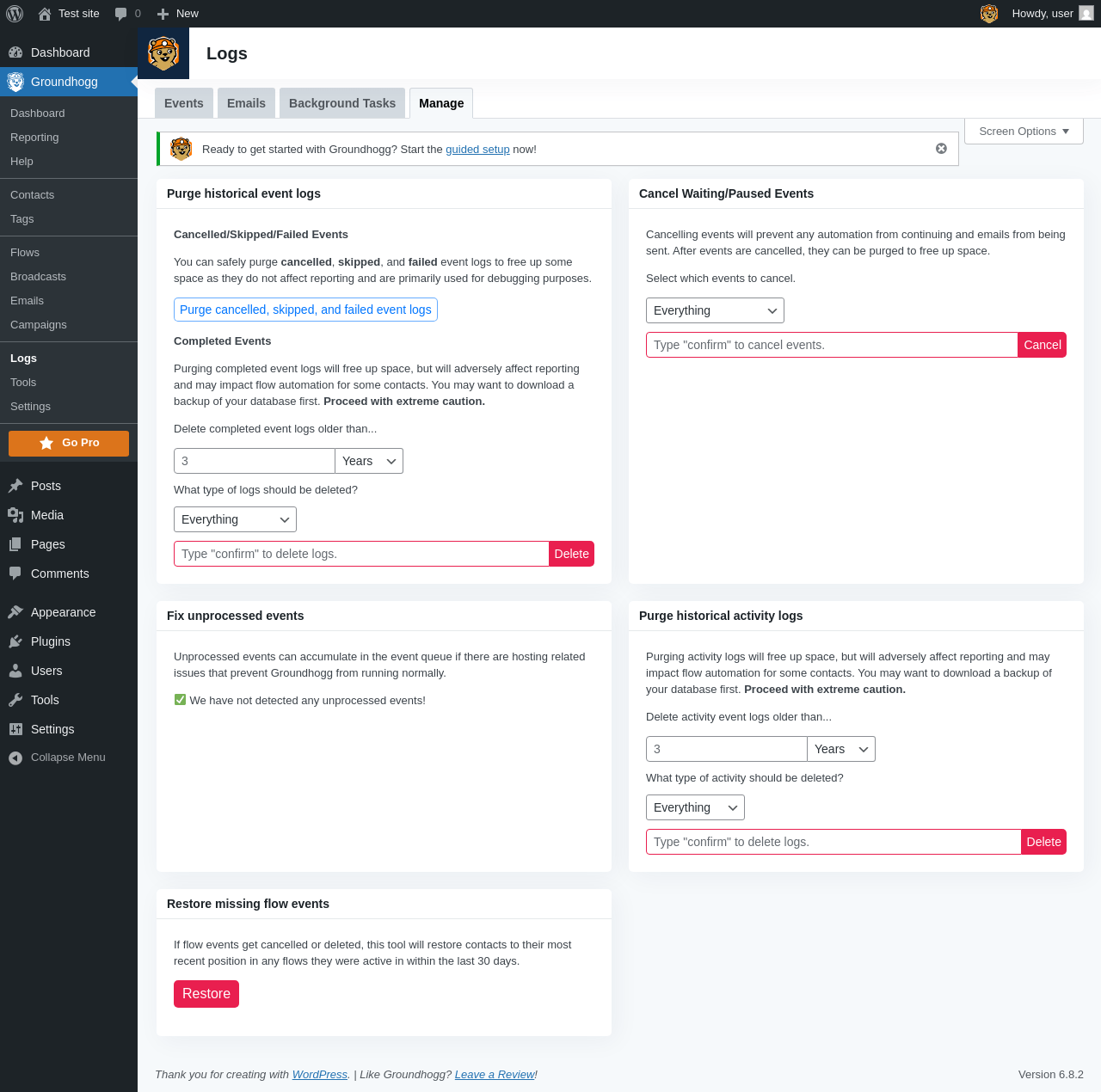Screen dimensions: 1101x1092
Task: Focus confirm field to delete activity logs
Action: pos(833,842)
